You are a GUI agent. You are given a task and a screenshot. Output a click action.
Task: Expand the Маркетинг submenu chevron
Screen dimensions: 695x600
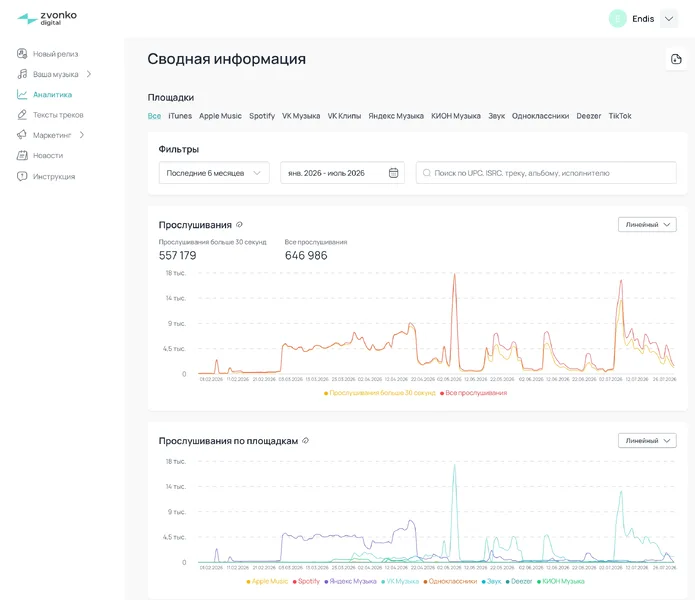pyautogui.click(x=82, y=135)
